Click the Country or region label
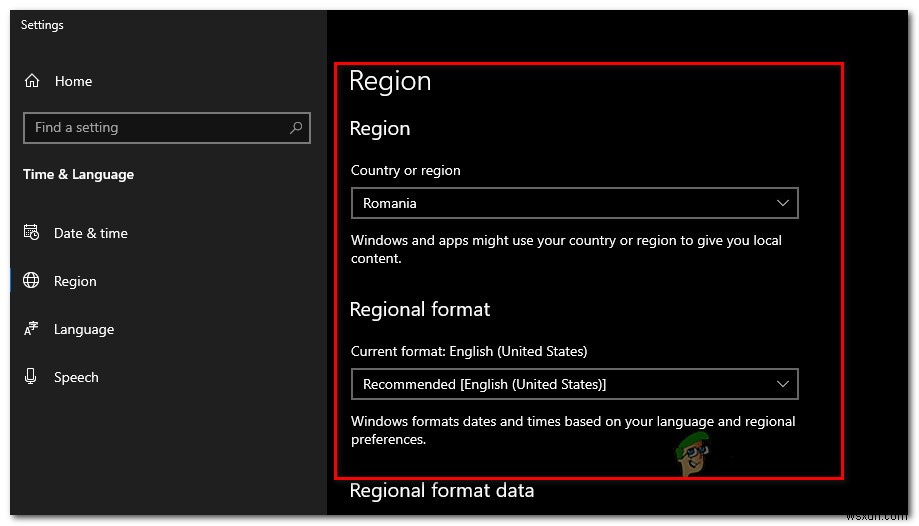 point(406,170)
